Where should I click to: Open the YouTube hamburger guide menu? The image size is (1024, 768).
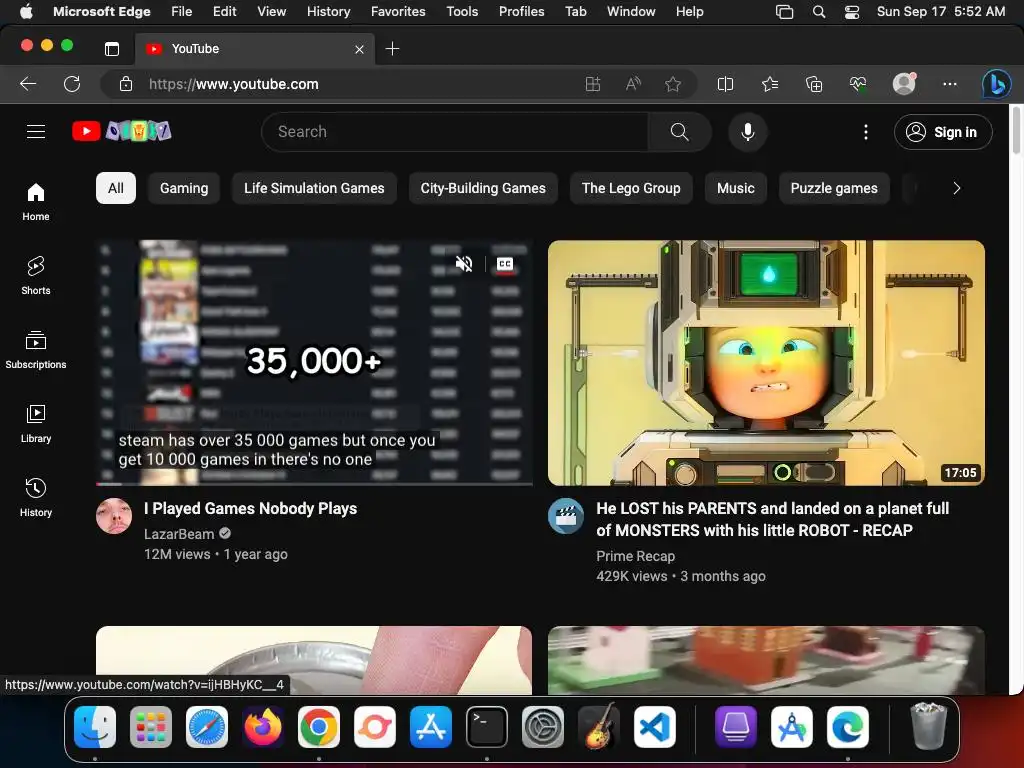36,132
